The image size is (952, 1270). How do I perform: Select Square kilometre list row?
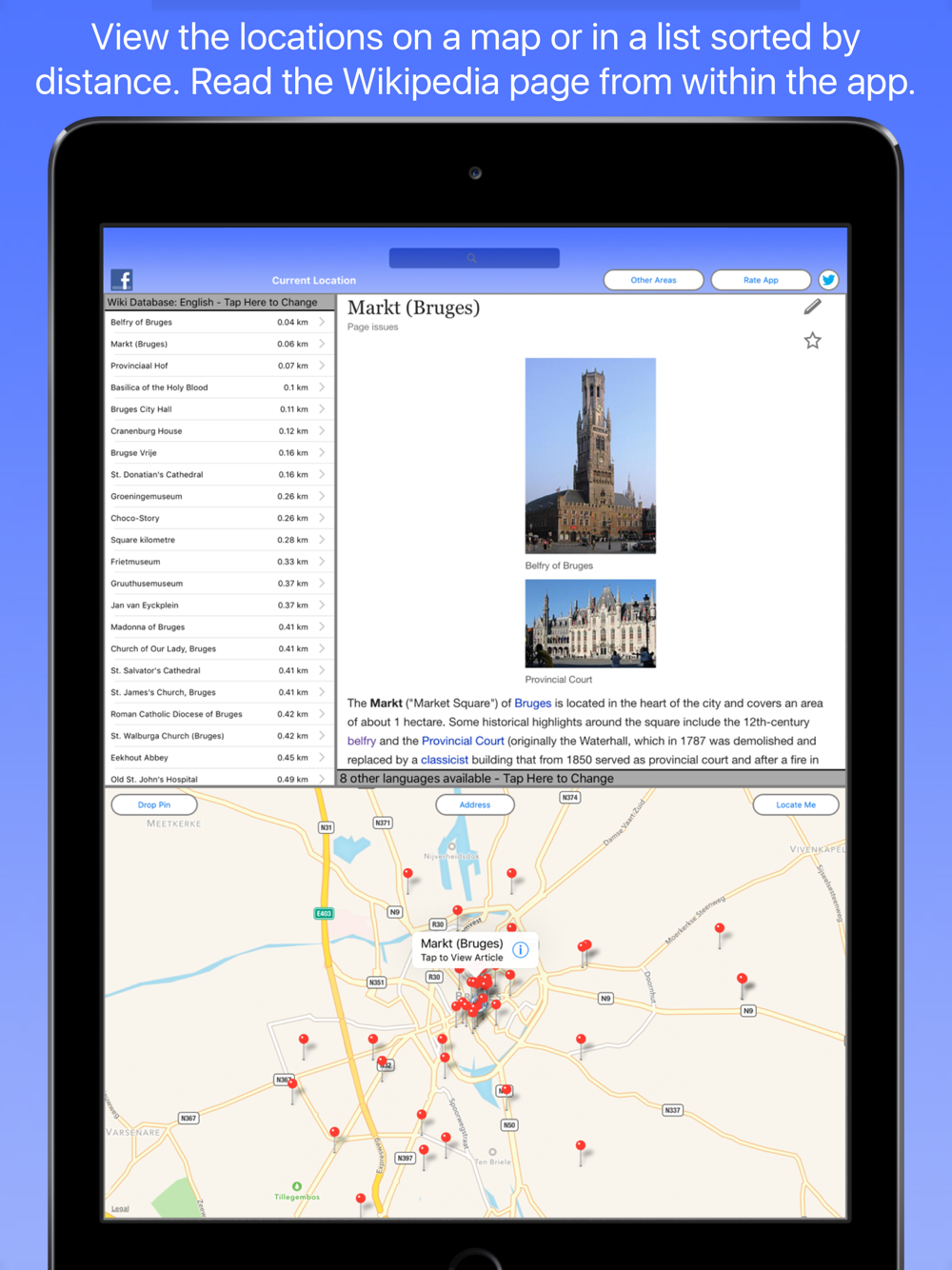coord(219,540)
